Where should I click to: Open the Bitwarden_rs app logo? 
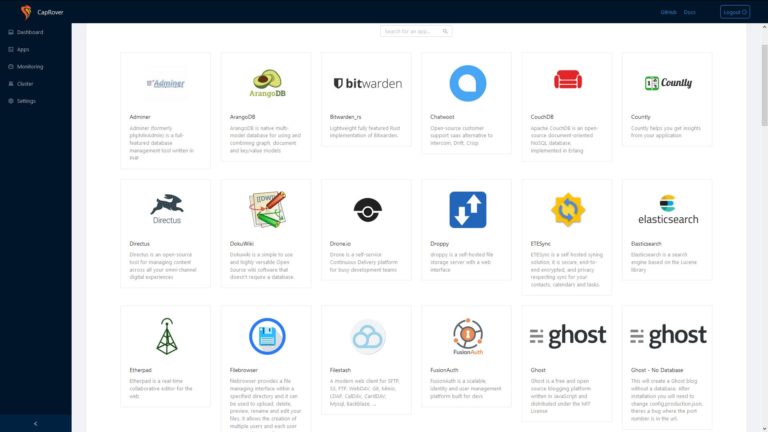coord(366,83)
